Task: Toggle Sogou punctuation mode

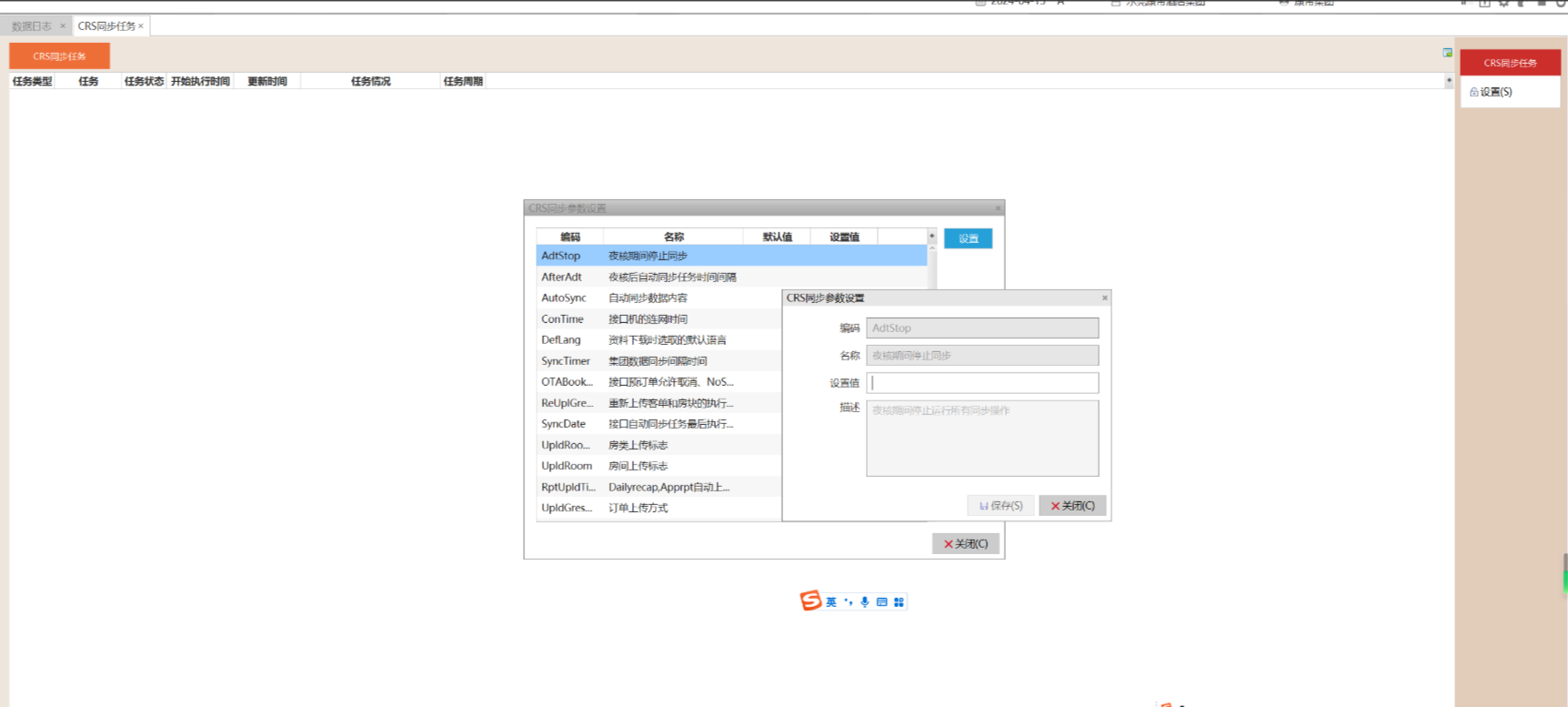Action: pyautogui.click(x=848, y=602)
